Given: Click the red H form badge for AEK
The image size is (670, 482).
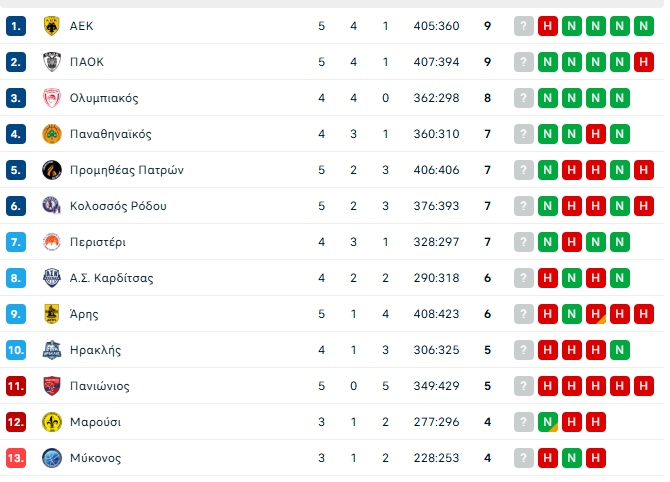Looking at the screenshot, I should click(548, 26).
